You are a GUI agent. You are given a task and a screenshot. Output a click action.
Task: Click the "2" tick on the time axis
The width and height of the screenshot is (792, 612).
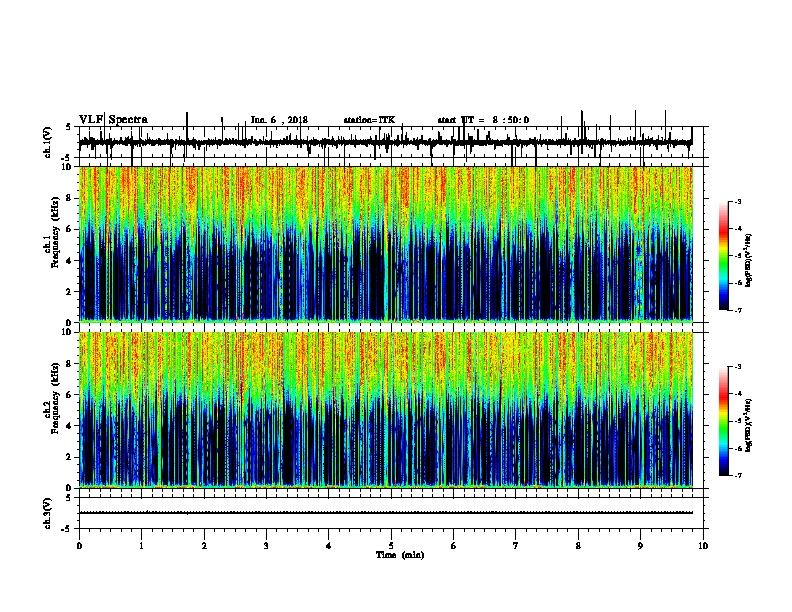pyautogui.click(x=204, y=546)
